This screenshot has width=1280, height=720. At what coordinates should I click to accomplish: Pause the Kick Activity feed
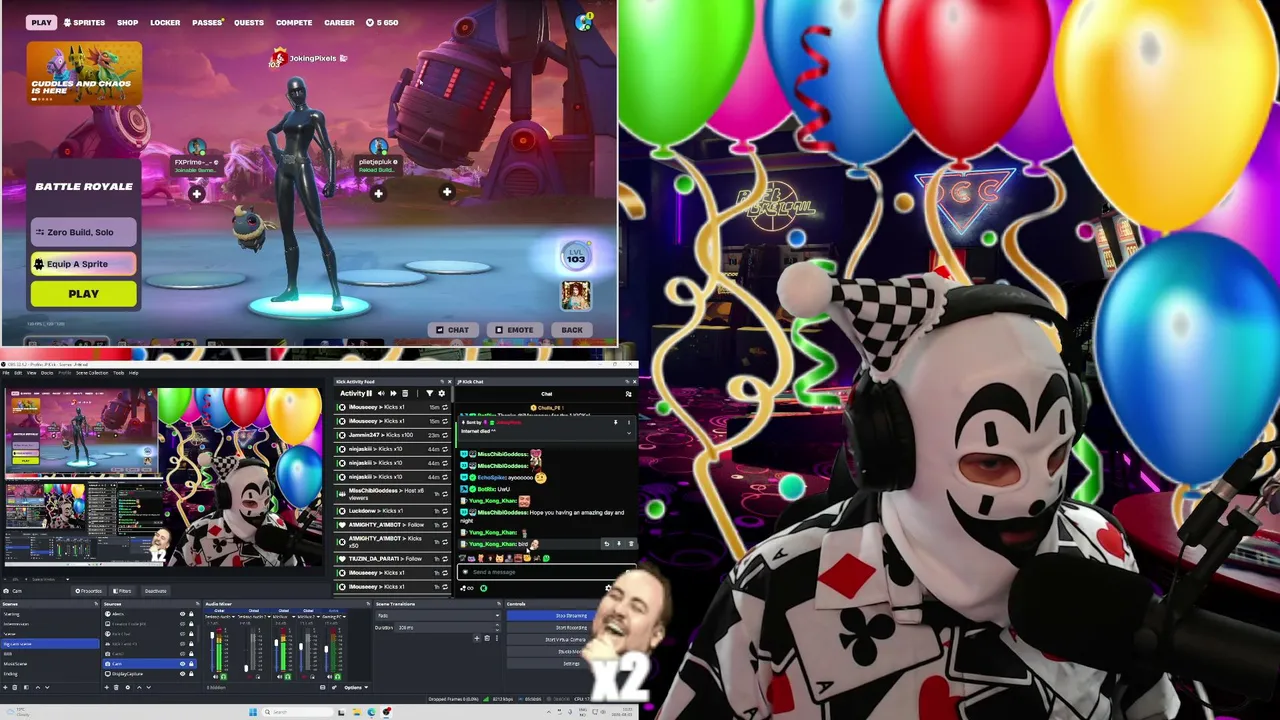click(x=369, y=394)
